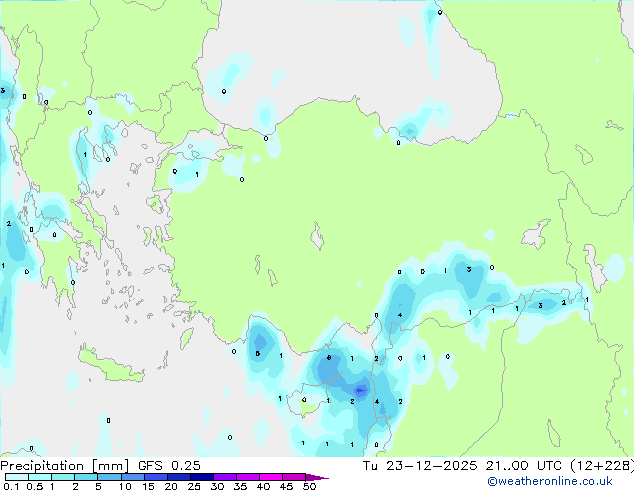634x490 pixels.
Task: Click the legend swatch between 1 and 2
Action: tap(63, 477)
